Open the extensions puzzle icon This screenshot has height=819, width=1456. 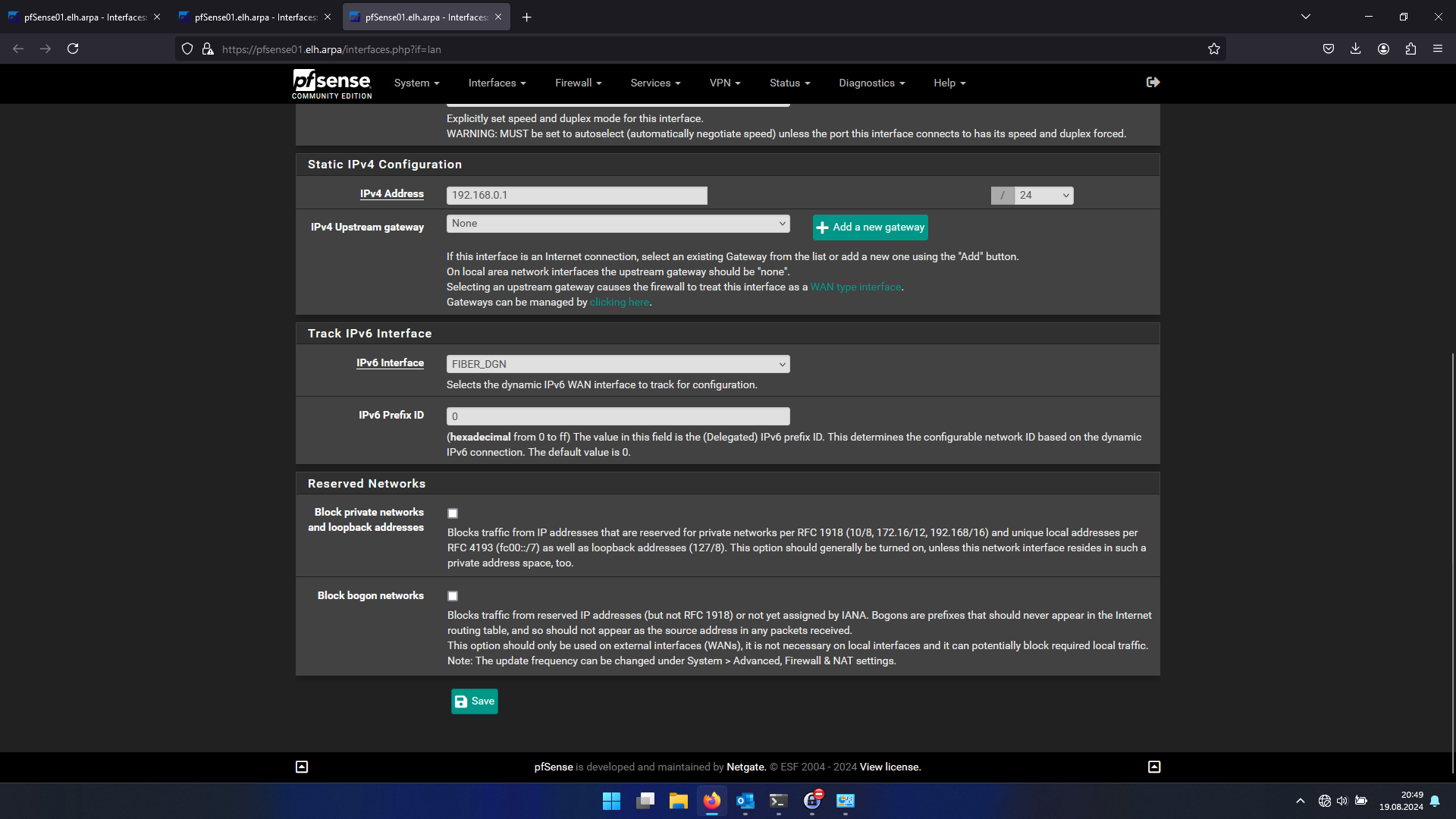click(1410, 49)
